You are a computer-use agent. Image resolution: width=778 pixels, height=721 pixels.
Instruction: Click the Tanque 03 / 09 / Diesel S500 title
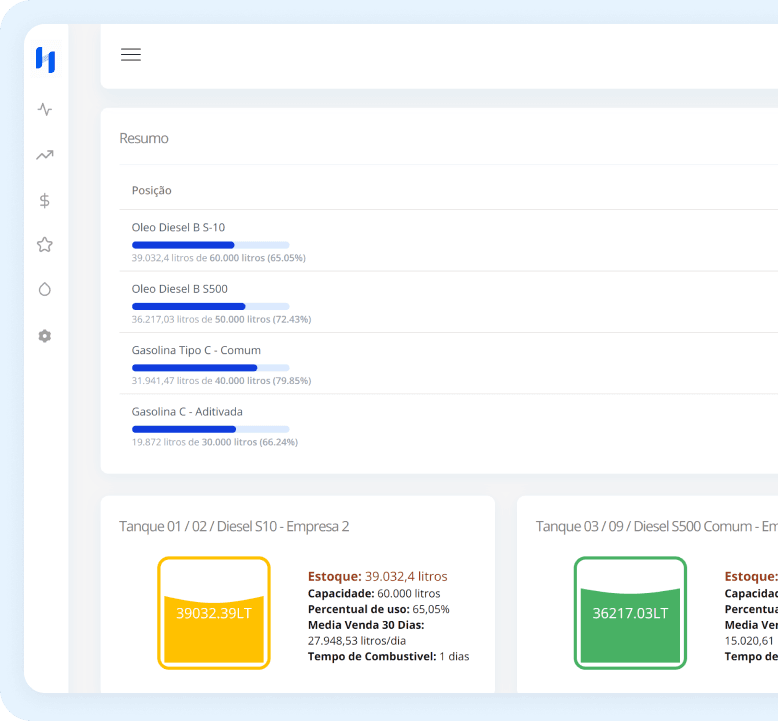coord(656,526)
